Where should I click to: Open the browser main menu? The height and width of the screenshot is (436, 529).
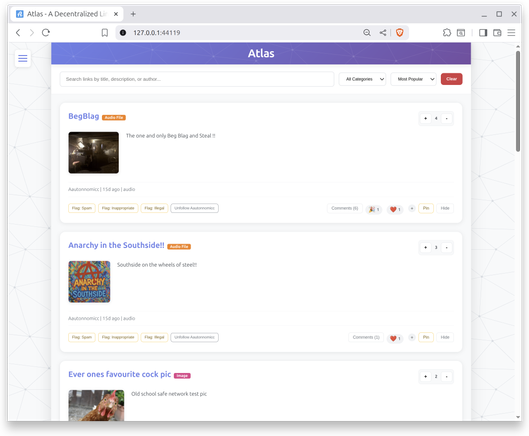tap(511, 33)
